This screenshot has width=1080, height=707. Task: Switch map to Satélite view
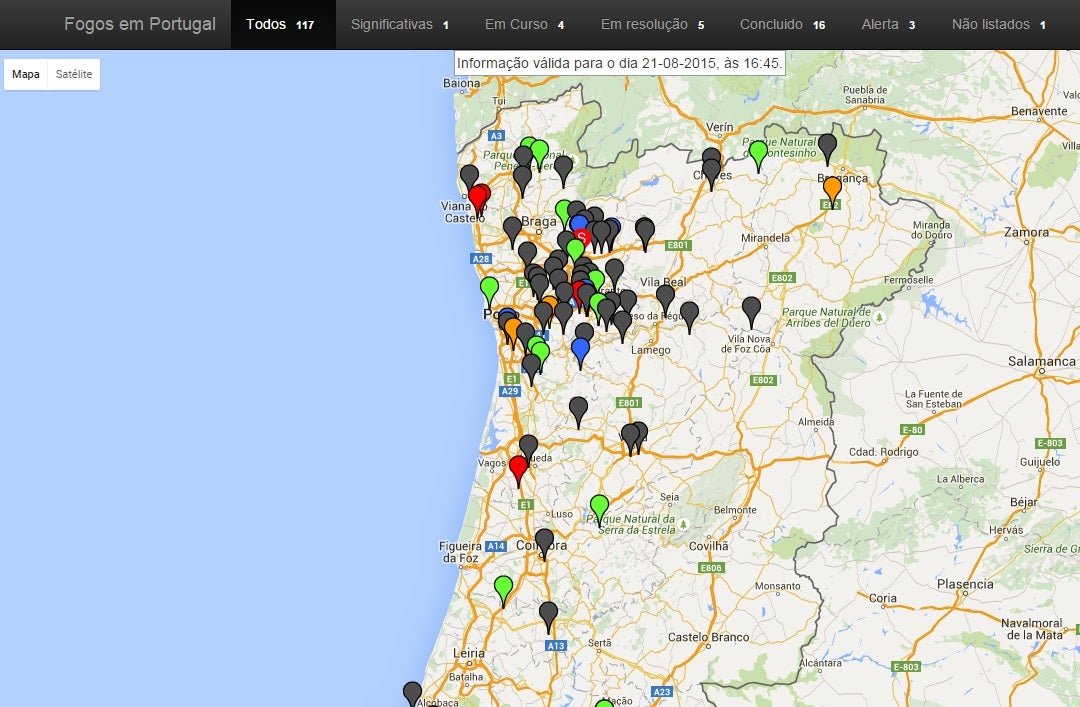(74, 74)
